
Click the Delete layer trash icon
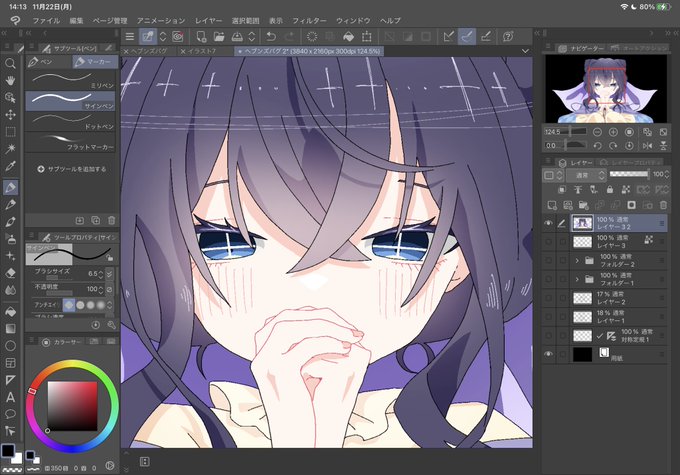pyautogui.click(x=663, y=205)
